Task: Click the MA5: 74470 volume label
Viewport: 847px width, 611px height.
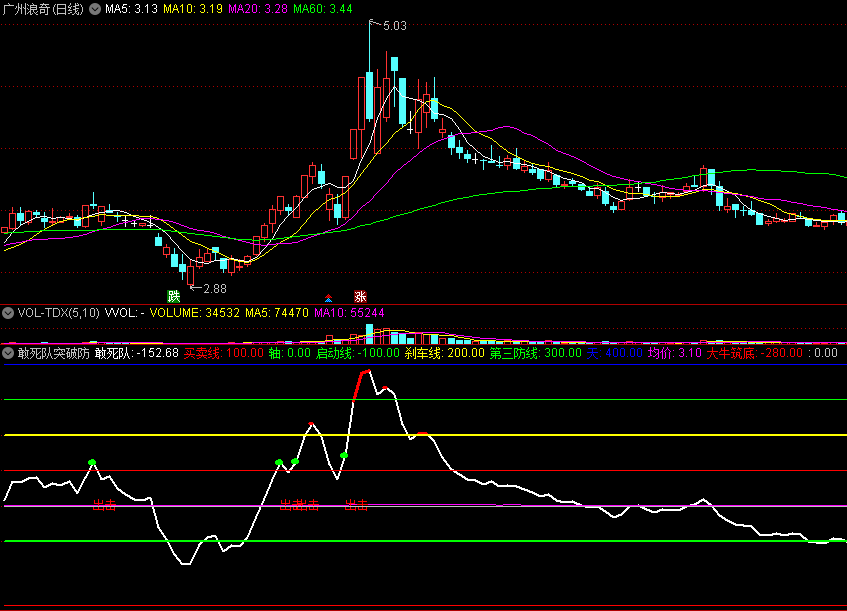Action: 277,313
